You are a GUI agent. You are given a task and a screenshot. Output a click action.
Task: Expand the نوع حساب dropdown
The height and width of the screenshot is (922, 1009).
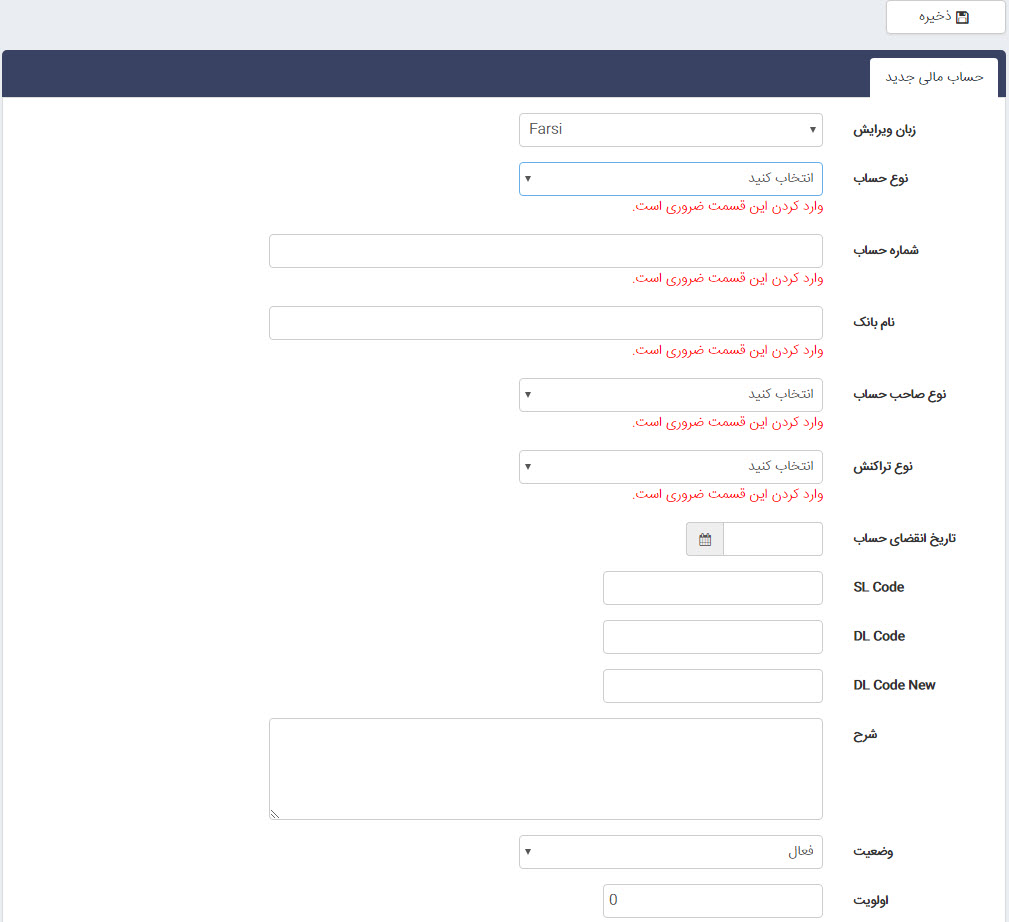pos(670,178)
